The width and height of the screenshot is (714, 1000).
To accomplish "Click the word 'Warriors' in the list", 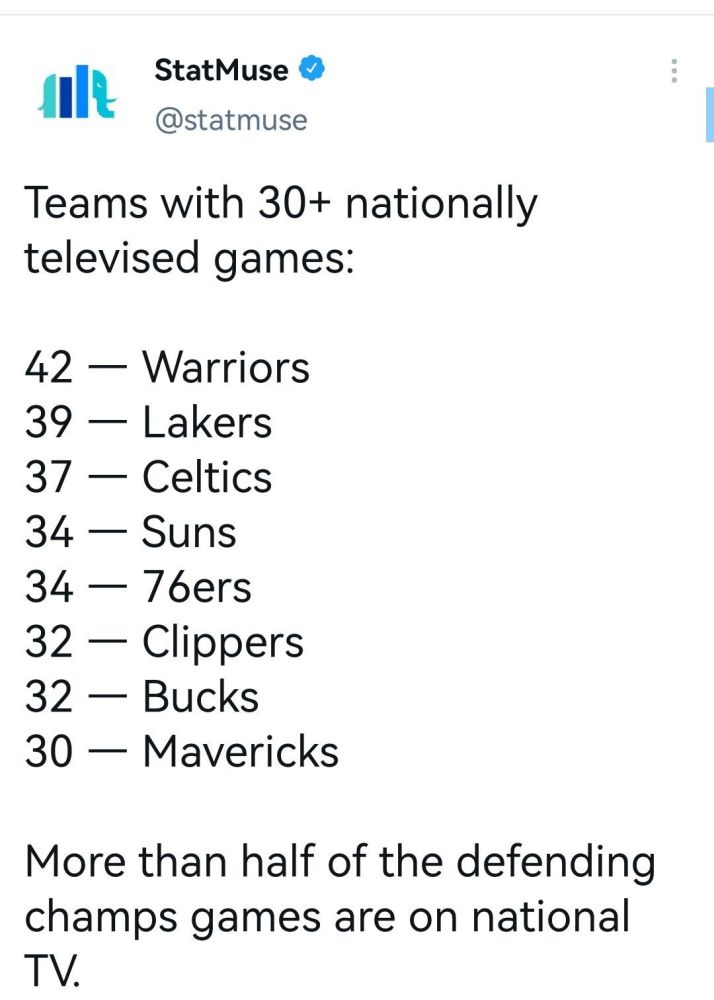I will (226, 367).
